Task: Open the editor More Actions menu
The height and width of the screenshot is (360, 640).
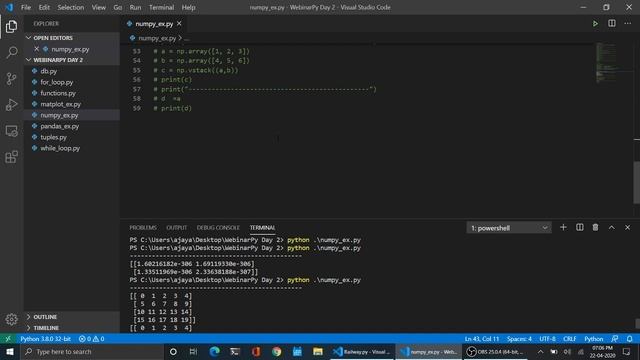Action: pos(627,24)
